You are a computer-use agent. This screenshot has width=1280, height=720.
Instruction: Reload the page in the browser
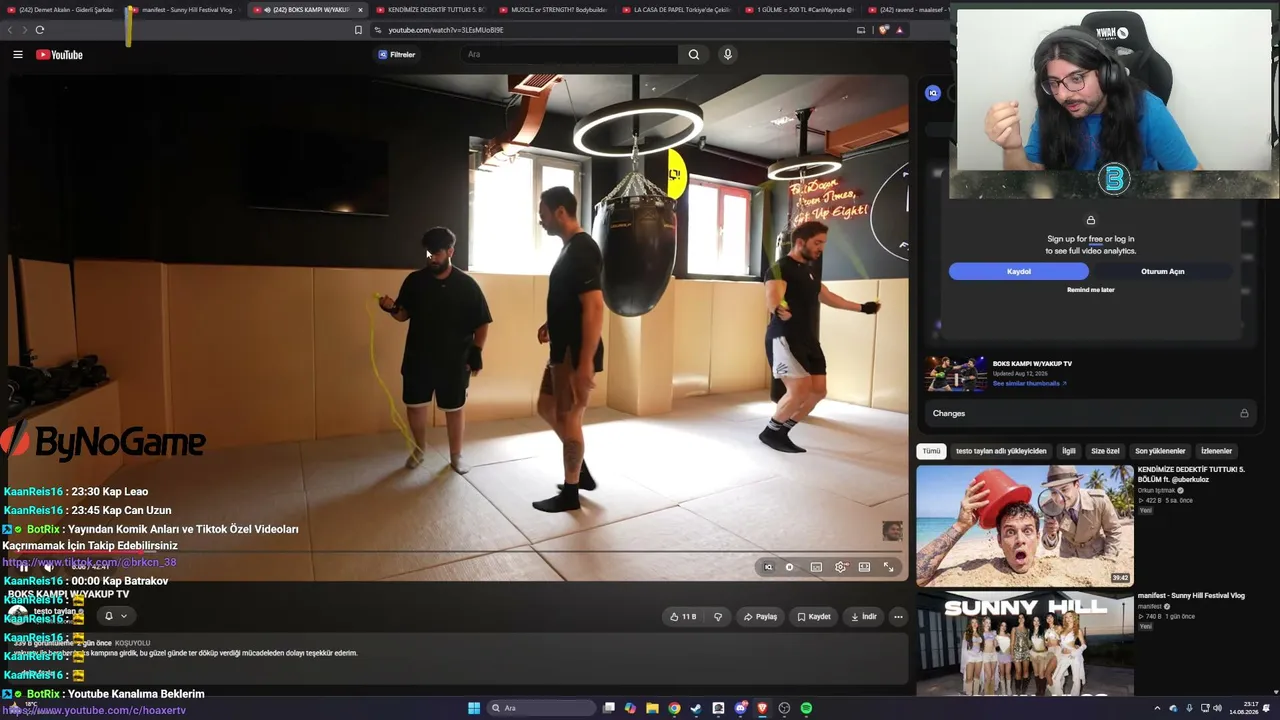(40, 30)
